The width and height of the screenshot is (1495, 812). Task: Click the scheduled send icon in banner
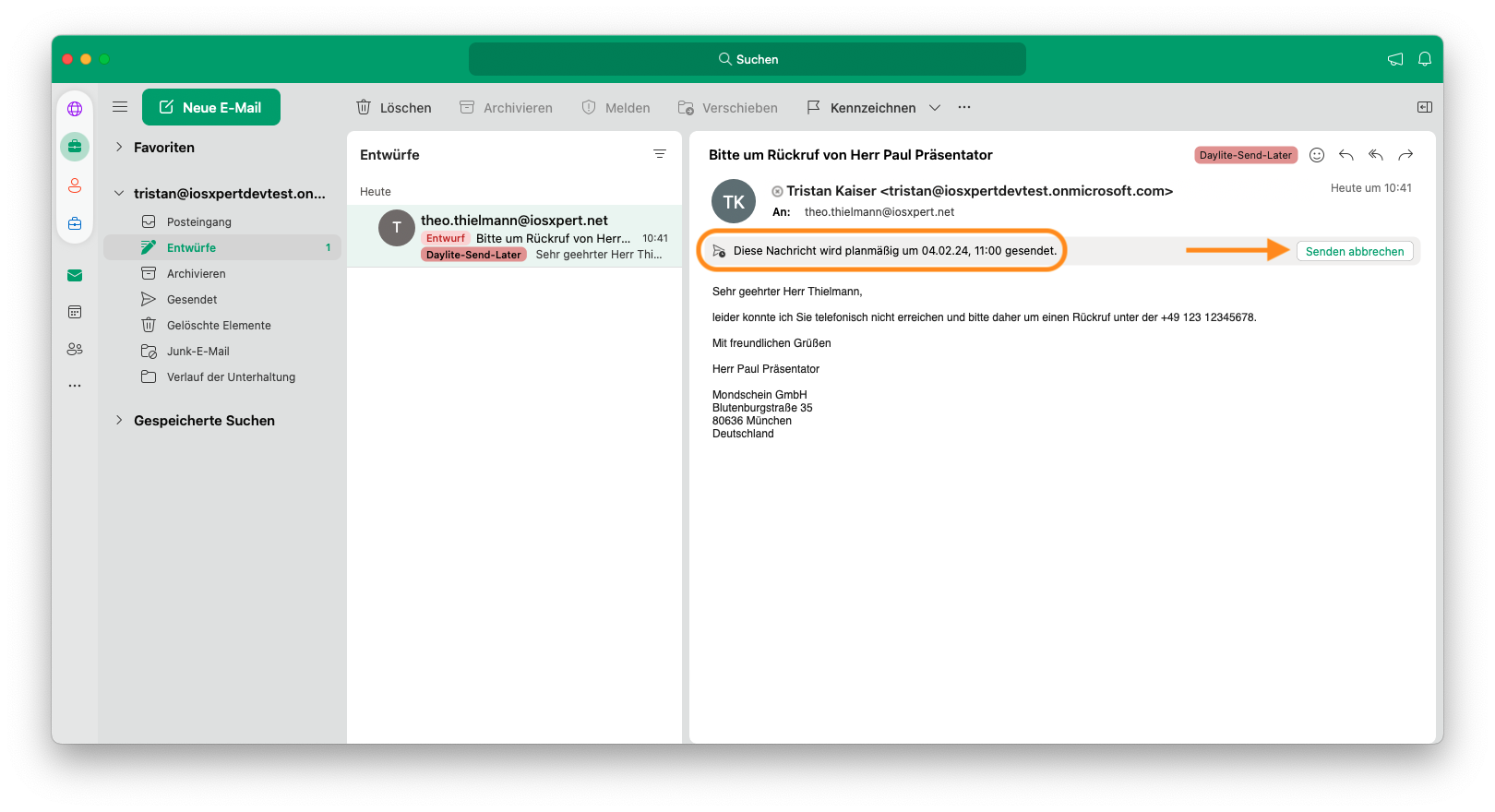[719, 251]
